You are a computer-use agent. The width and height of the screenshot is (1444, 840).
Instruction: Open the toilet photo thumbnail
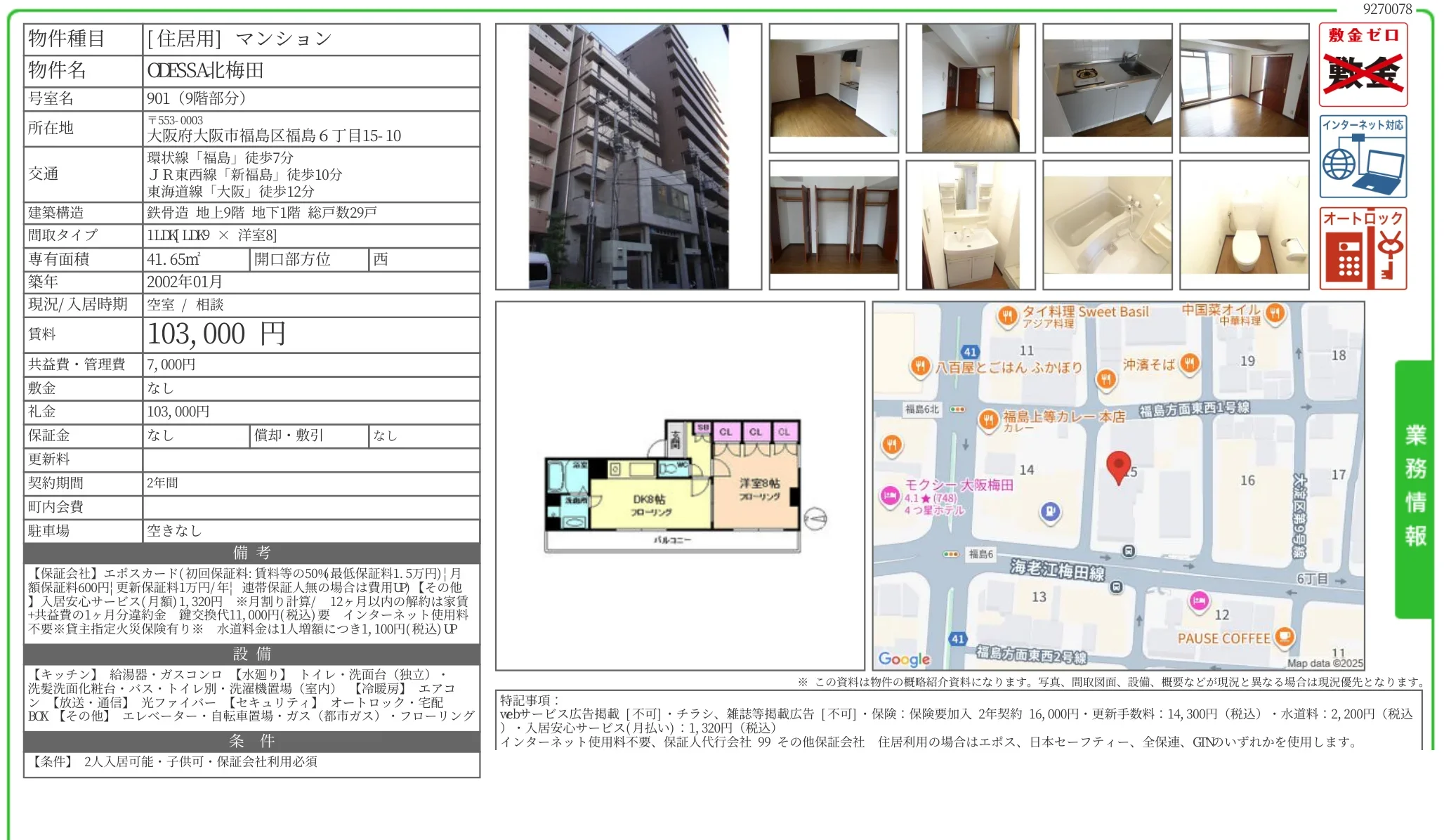click(1244, 225)
